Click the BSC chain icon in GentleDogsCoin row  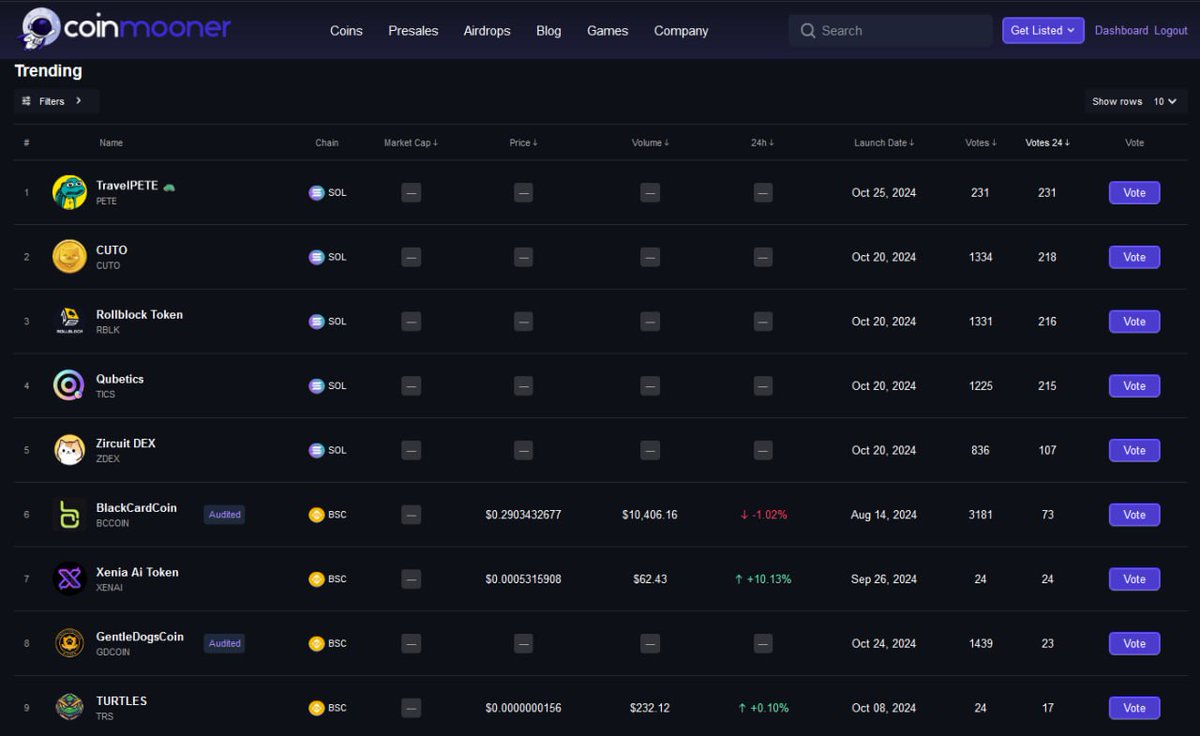pos(316,644)
